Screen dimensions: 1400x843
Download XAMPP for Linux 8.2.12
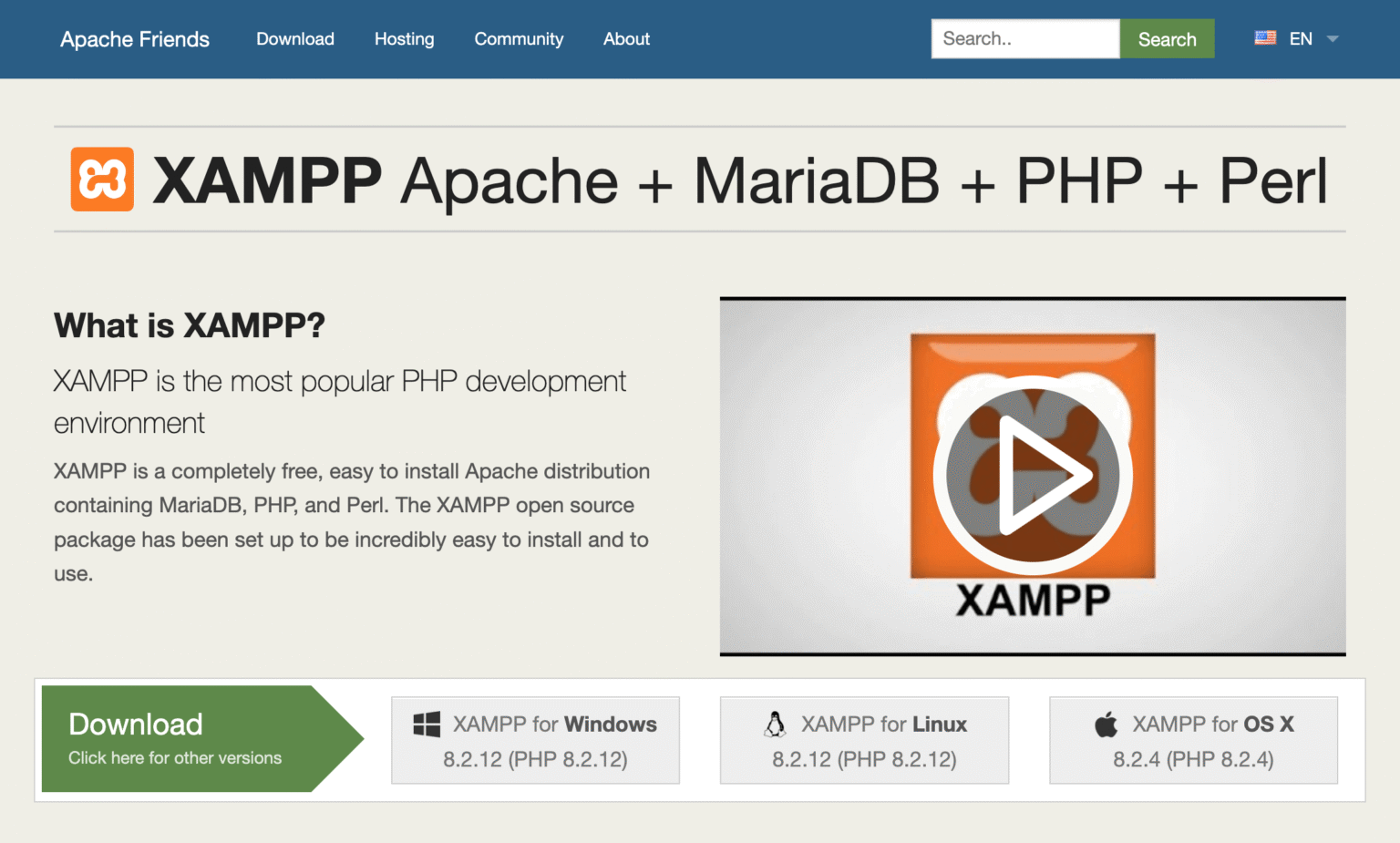pyautogui.click(x=864, y=740)
